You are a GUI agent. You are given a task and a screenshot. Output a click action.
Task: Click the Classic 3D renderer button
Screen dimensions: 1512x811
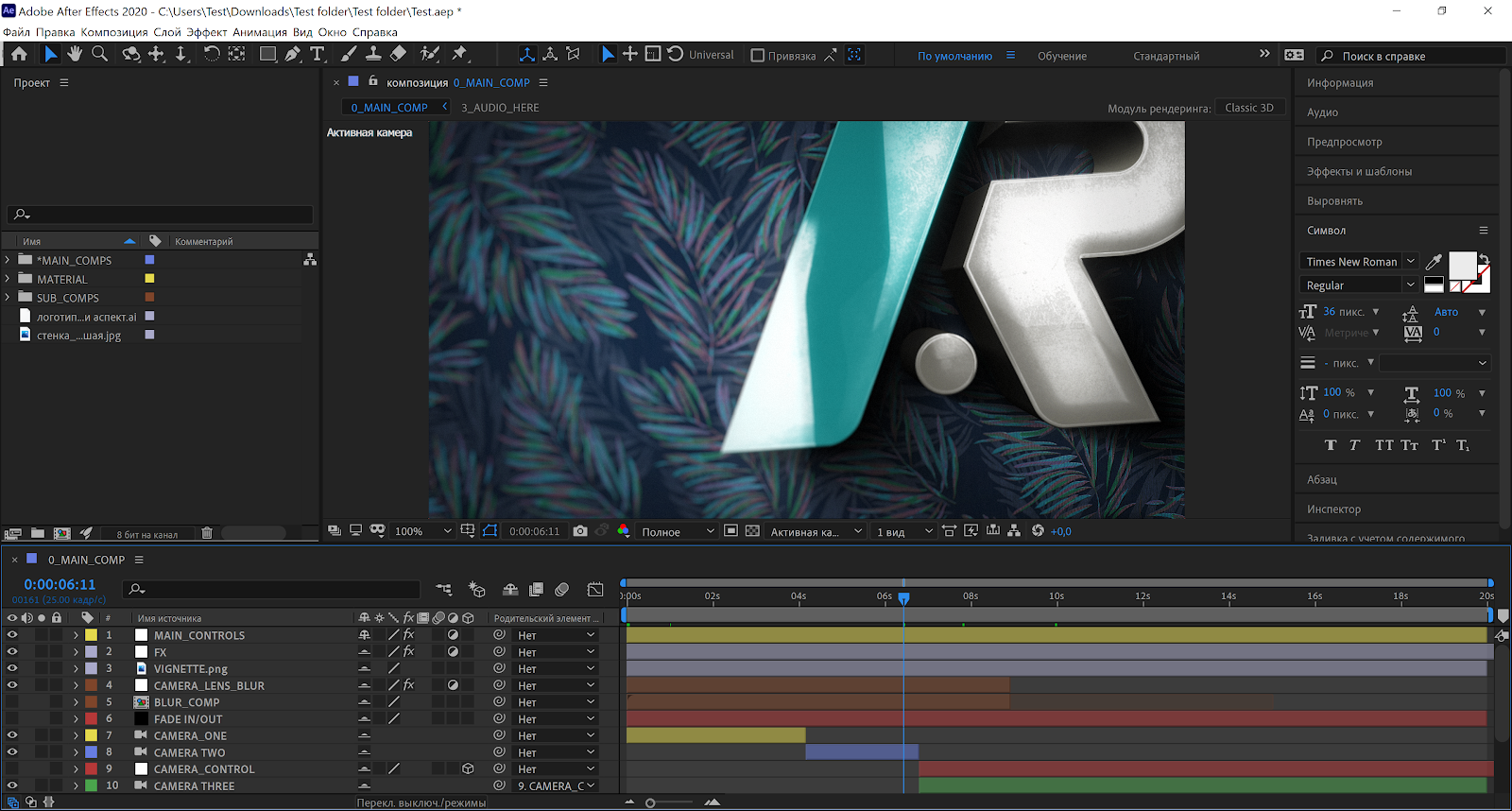pos(1248,108)
